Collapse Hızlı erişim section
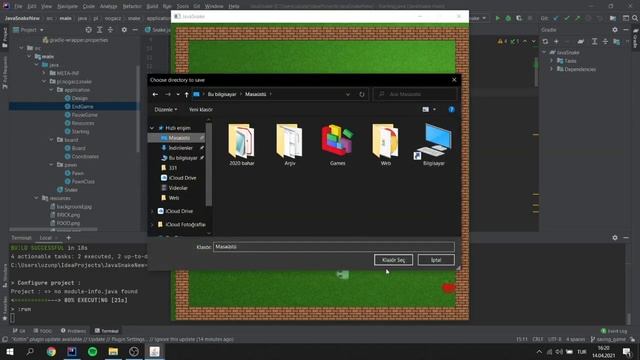The image size is (640, 360). (x=152, y=128)
